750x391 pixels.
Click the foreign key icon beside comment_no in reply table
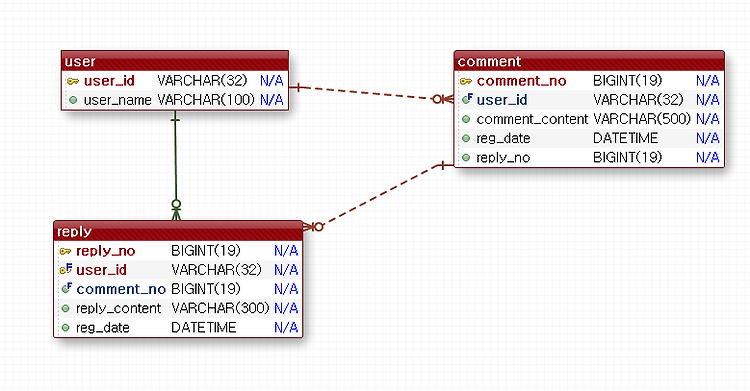click(x=66, y=289)
